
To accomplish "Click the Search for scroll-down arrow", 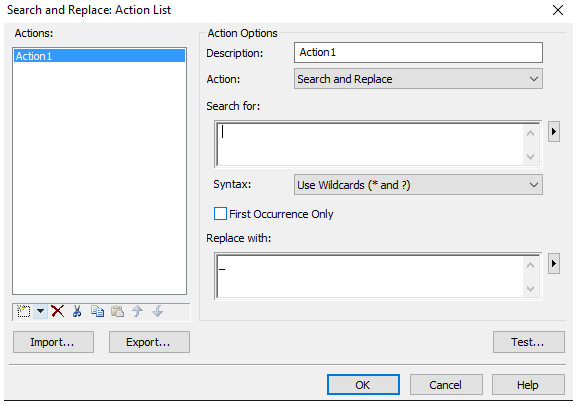I will (530, 157).
